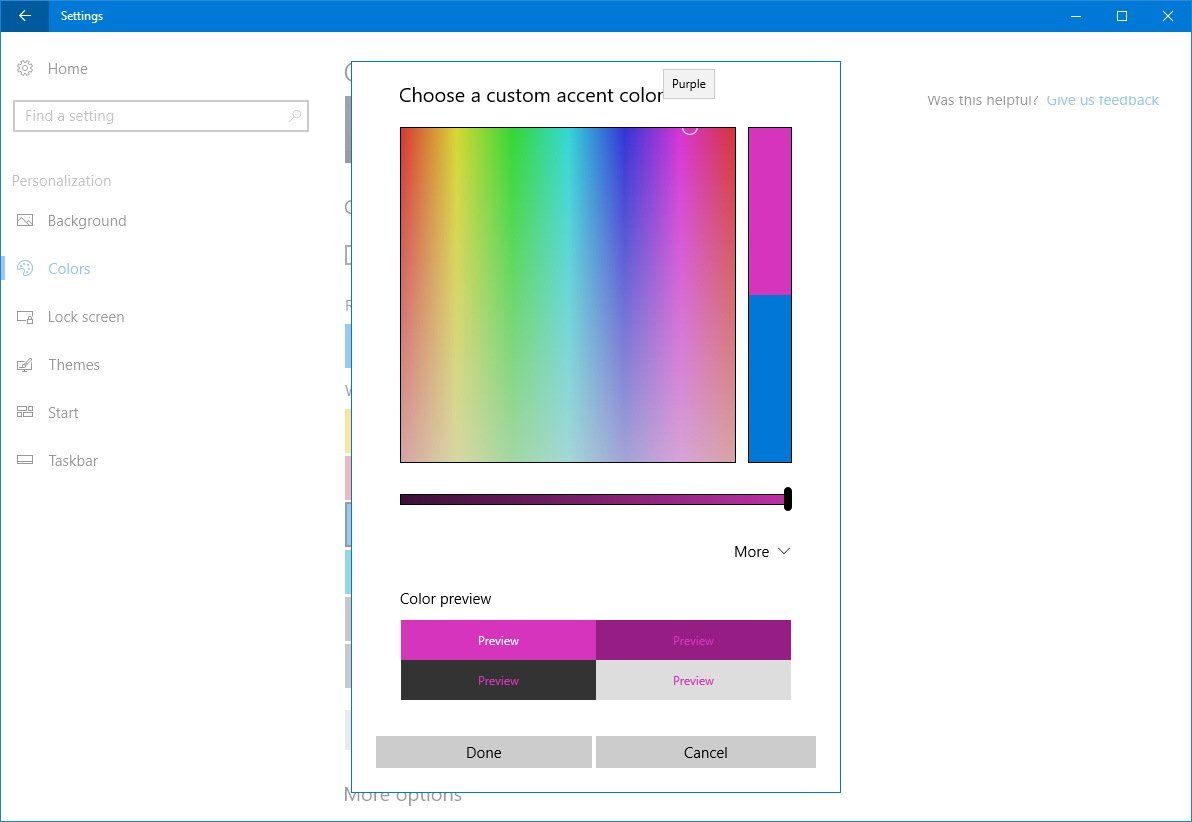Viewport: 1192px width, 822px height.
Task: Navigate to the Settings Home page
Action: click(x=67, y=68)
